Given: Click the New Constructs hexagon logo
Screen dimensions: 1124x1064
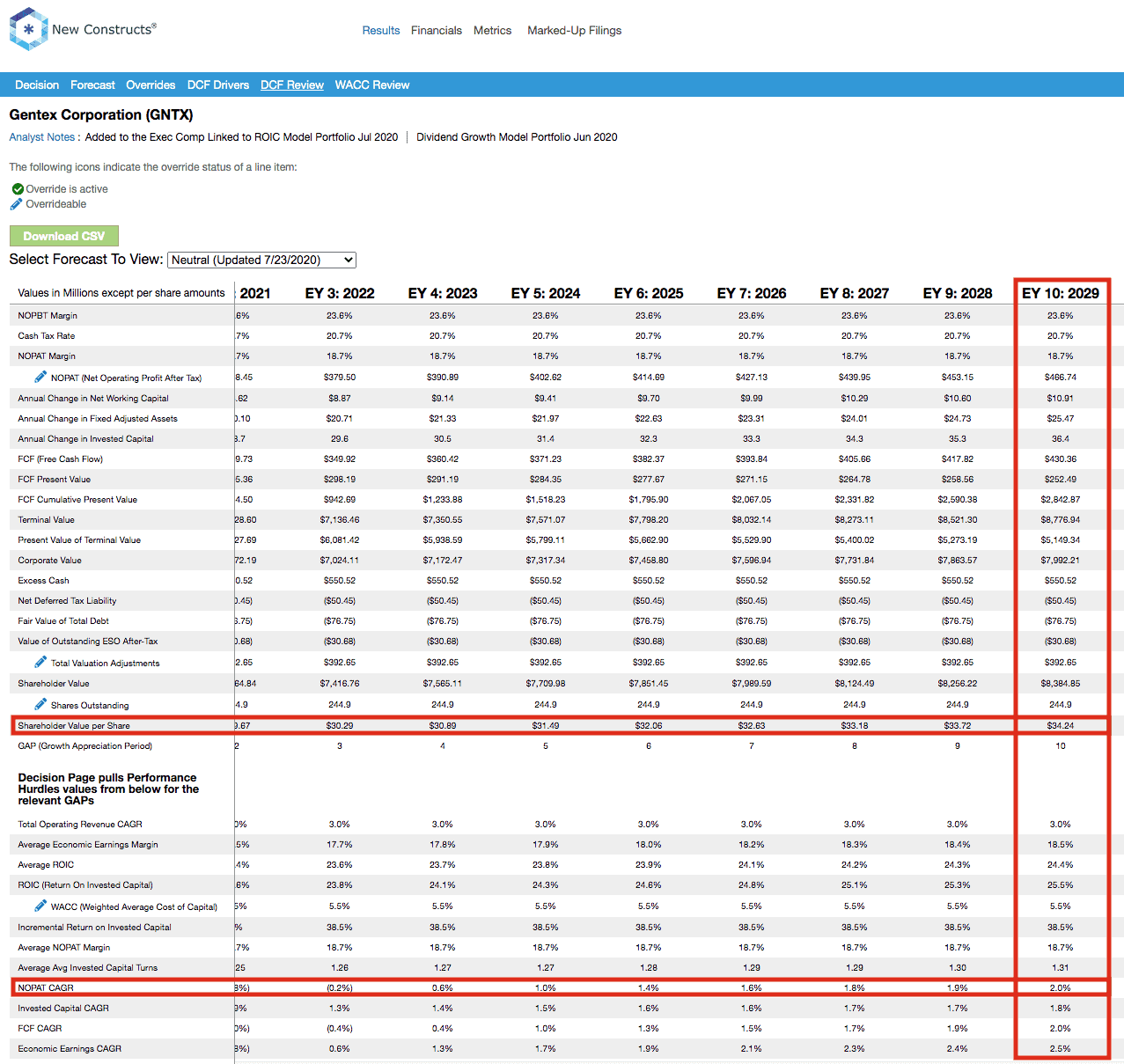Looking at the screenshot, I should click(x=28, y=29).
